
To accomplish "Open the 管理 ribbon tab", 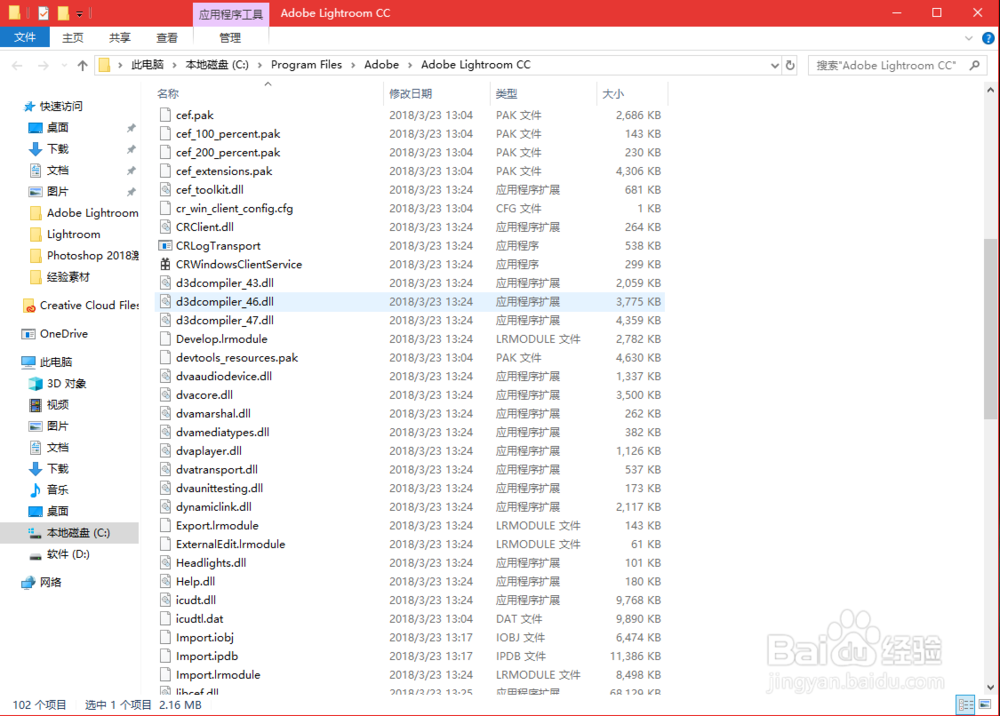I will (x=230, y=38).
